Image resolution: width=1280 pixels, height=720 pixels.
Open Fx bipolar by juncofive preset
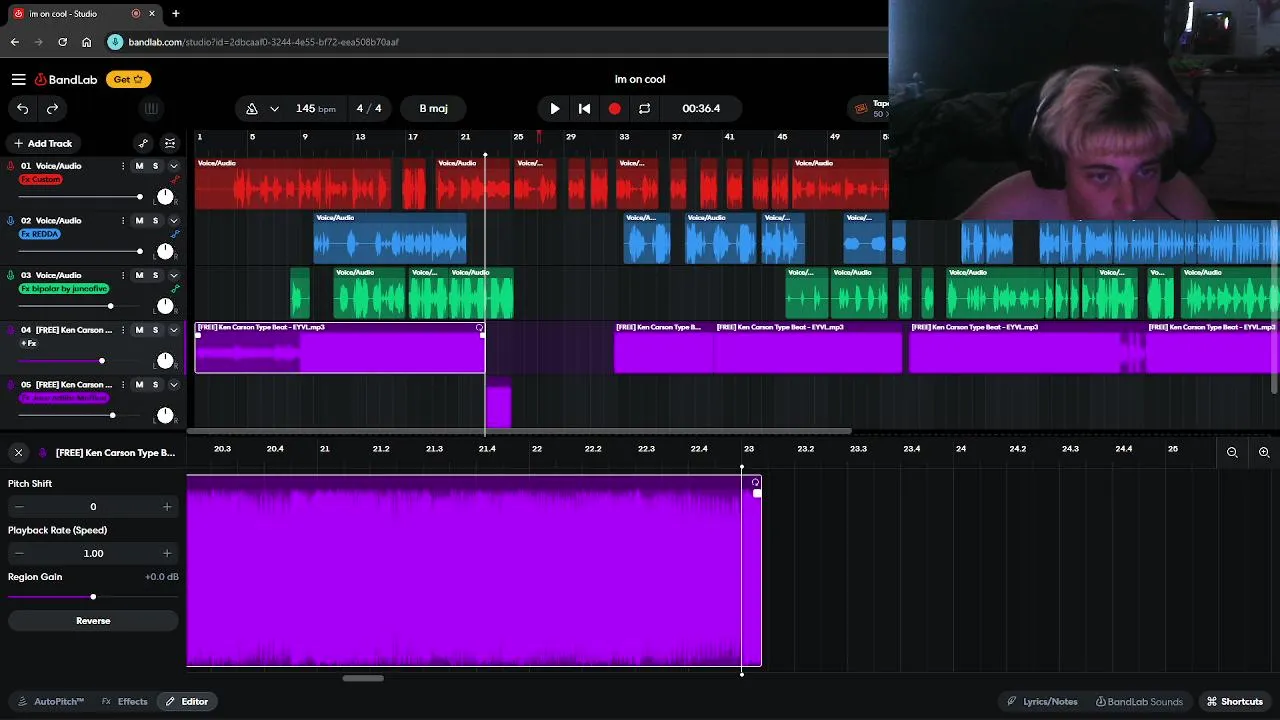point(64,289)
